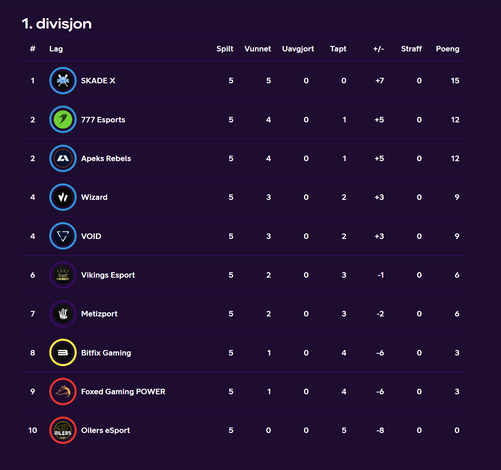Follow the Vikings Esport name link
This screenshot has width=501, height=470.
[108, 275]
